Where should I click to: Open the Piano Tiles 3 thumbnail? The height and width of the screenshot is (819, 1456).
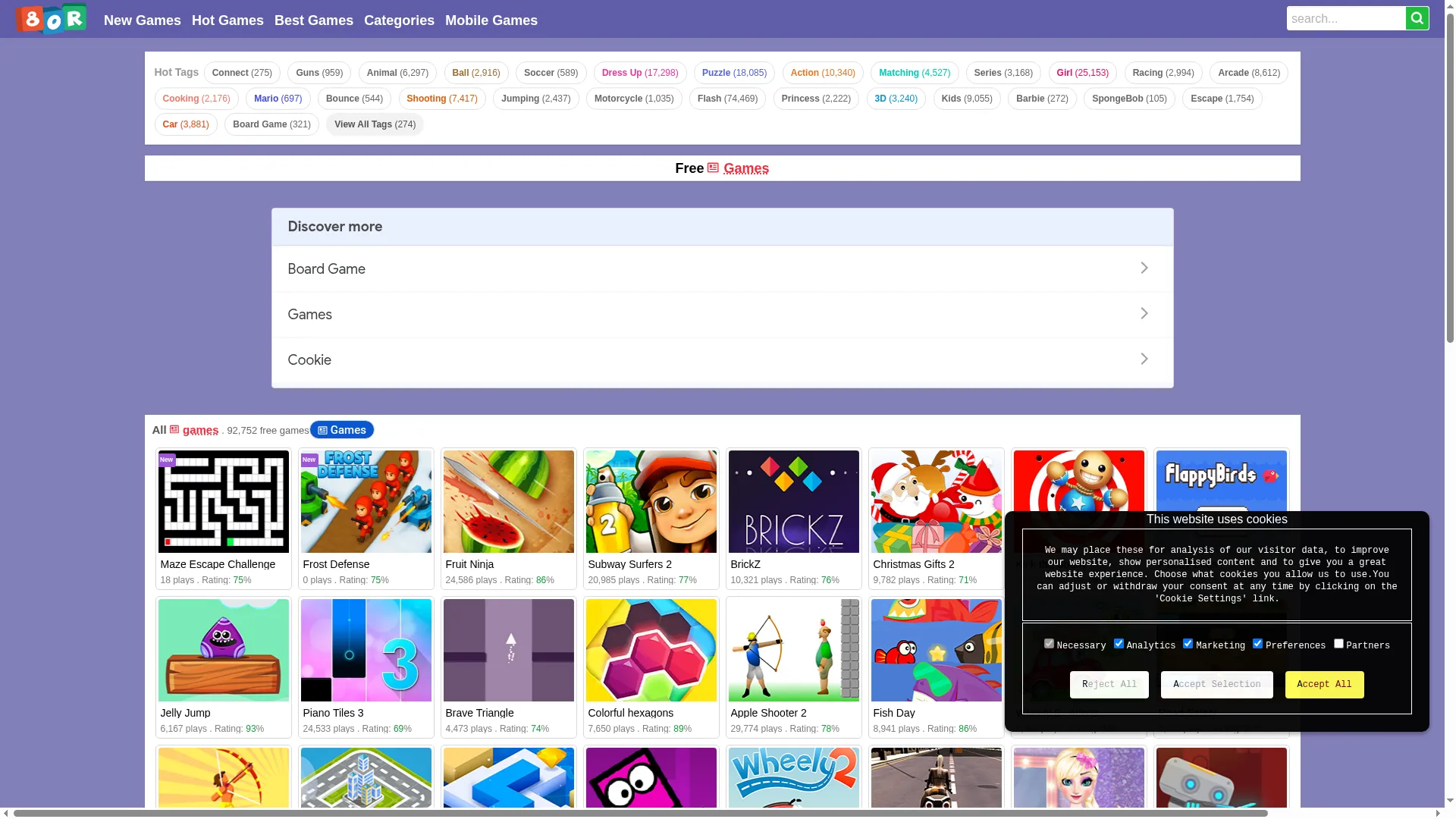(366, 650)
